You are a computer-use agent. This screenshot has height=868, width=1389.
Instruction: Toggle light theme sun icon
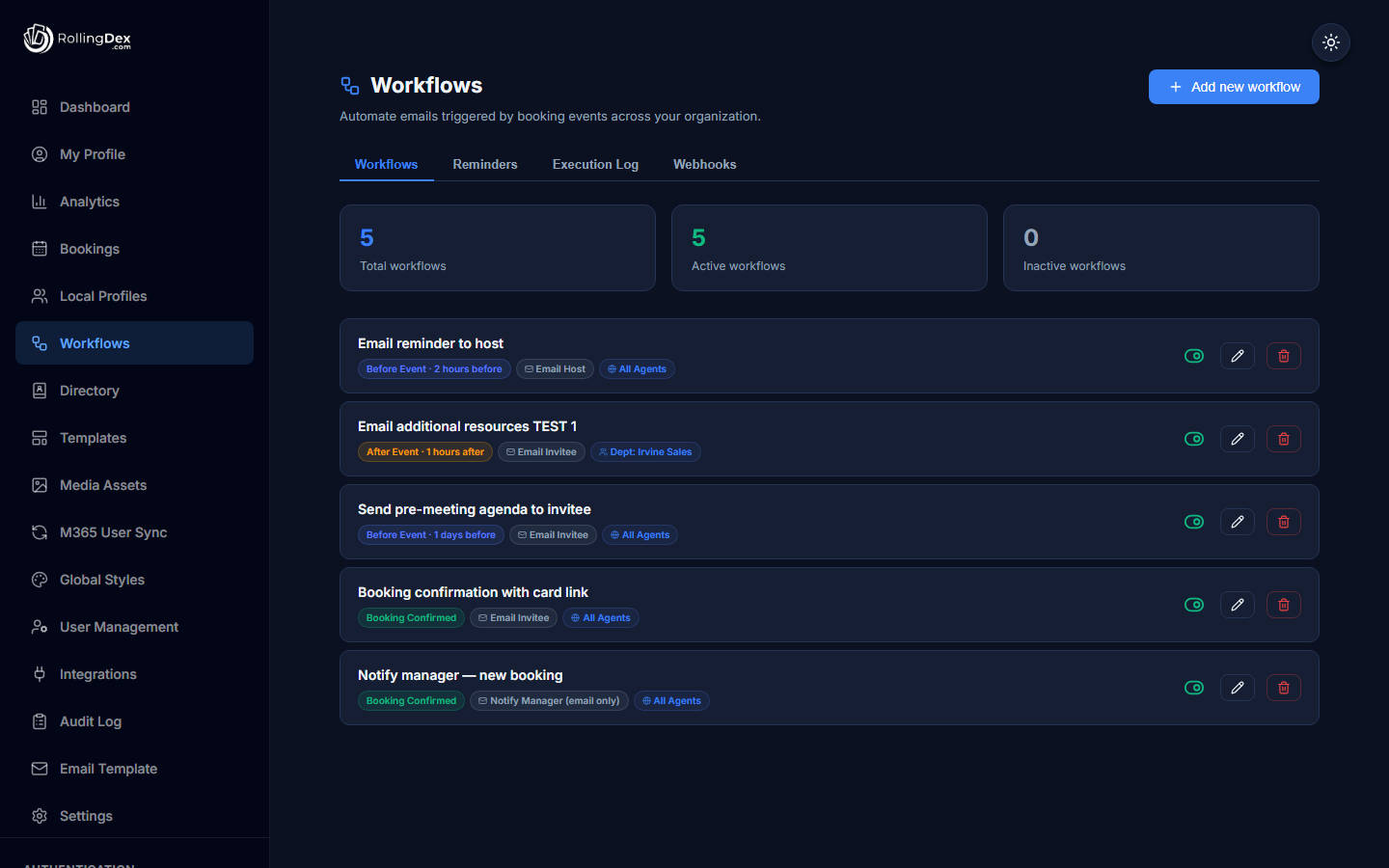[1331, 42]
